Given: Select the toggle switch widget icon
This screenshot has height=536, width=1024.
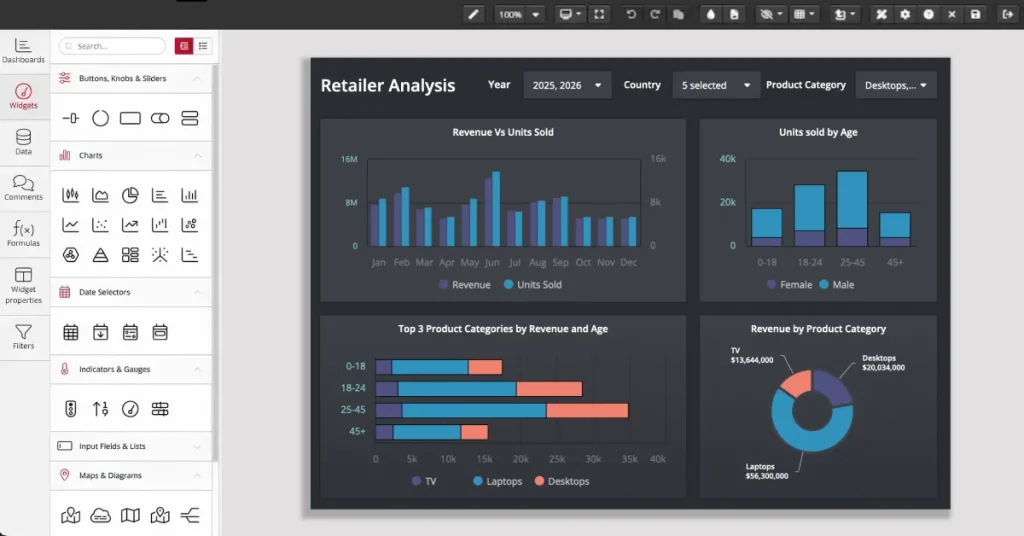Looking at the screenshot, I should pyautogui.click(x=160, y=118).
